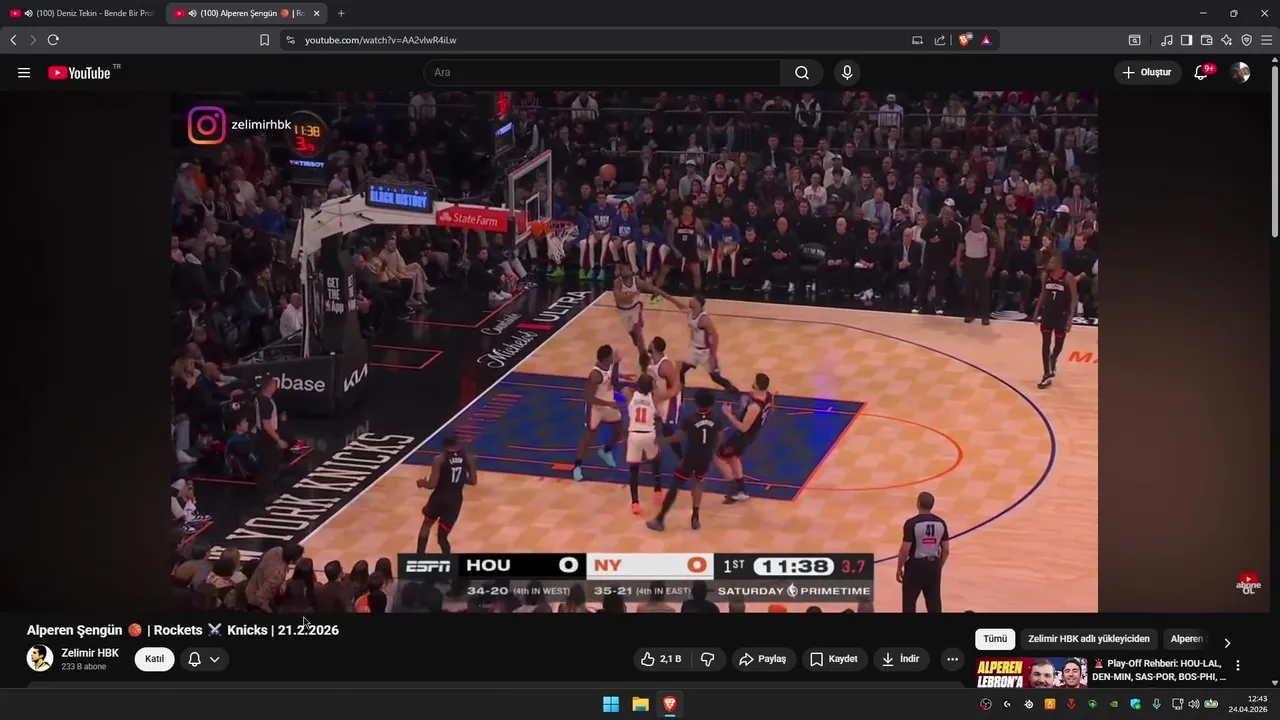This screenshot has width=1280, height=720.
Task: Share this page using the share icon
Action: [940, 40]
